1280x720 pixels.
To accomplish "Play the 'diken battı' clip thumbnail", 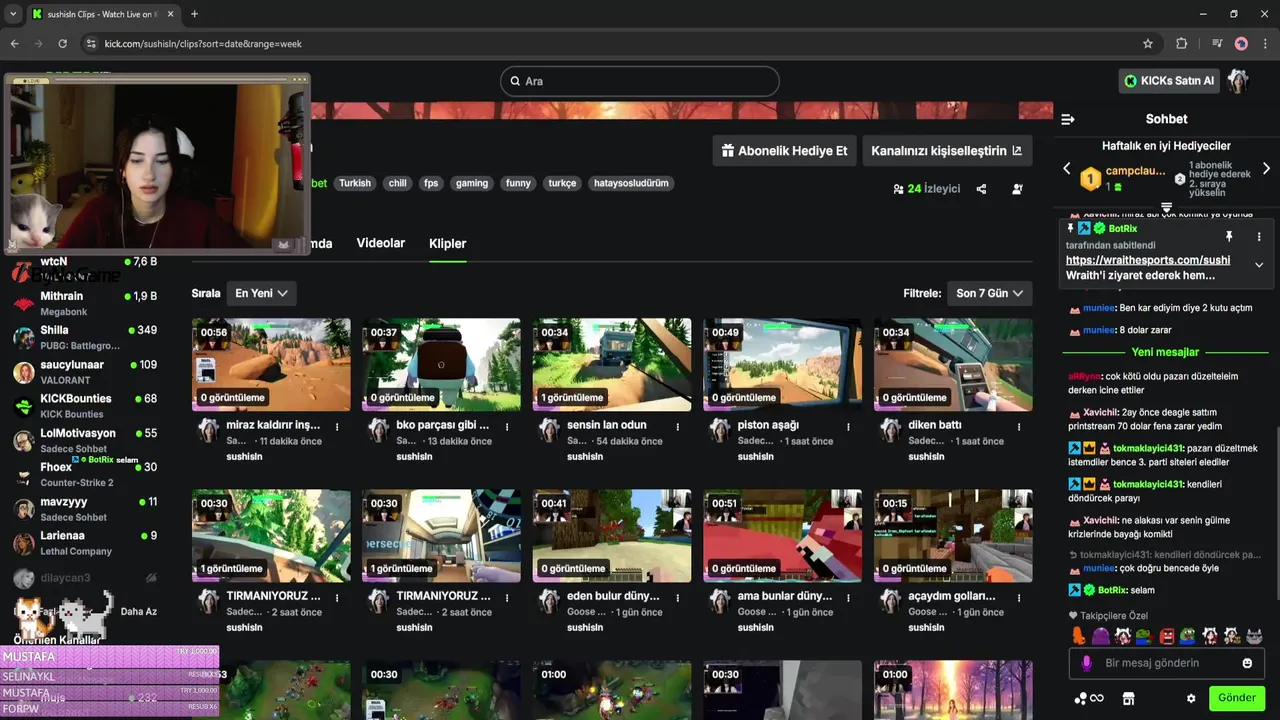I will [x=953, y=365].
